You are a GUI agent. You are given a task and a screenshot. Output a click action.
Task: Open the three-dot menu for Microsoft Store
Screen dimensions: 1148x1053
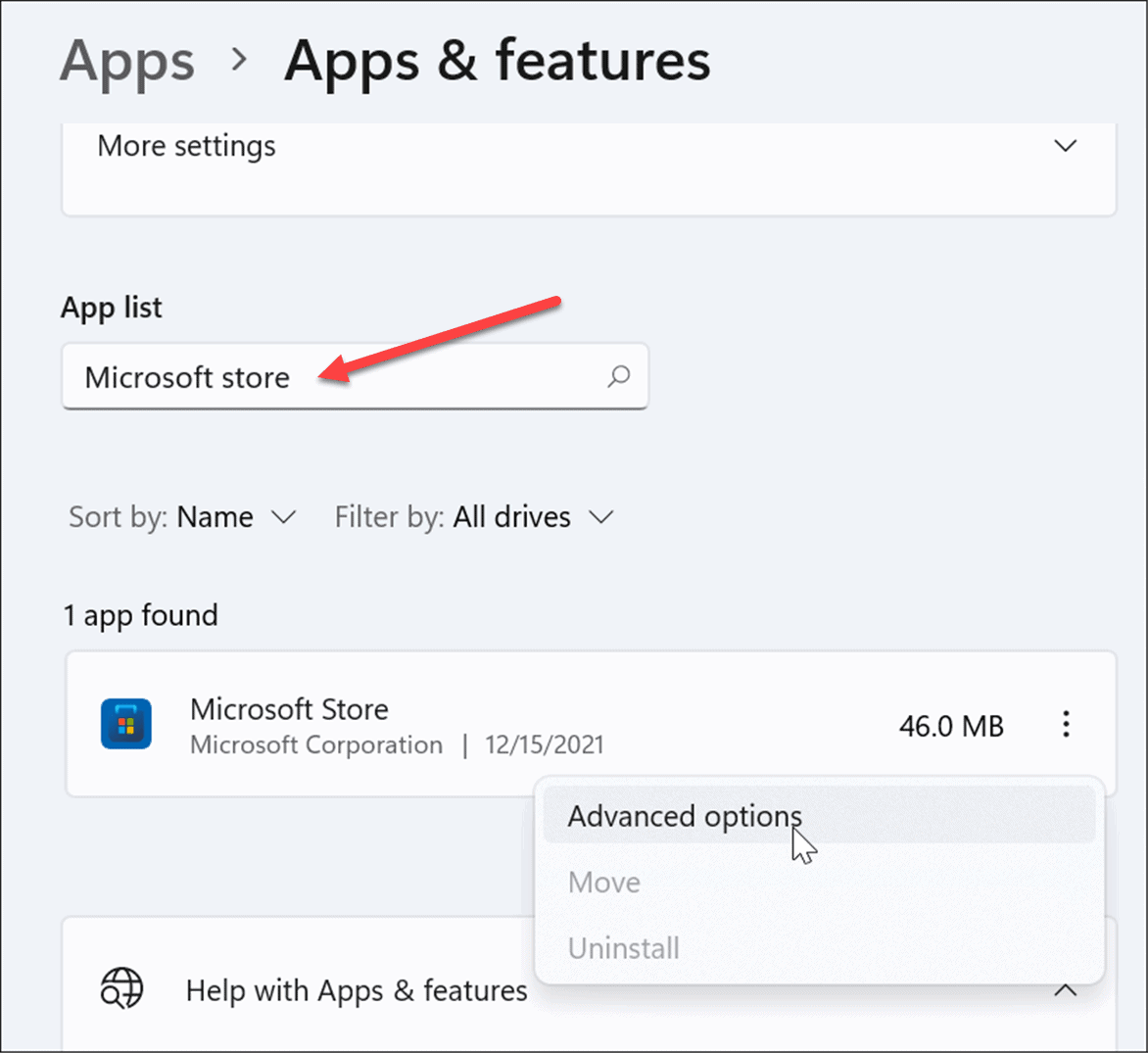[1066, 724]
